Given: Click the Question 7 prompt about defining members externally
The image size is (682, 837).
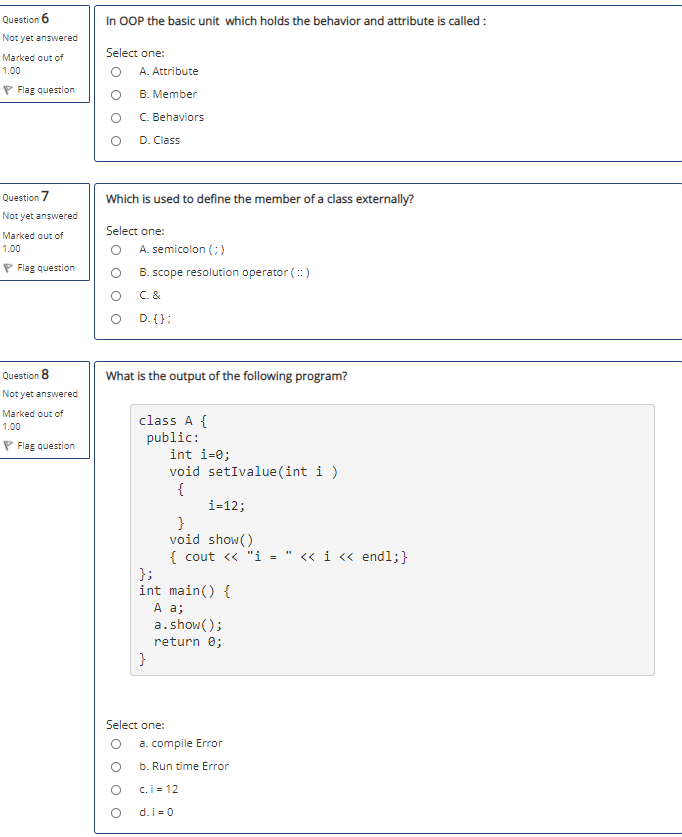Looking at the screenshot, I should pyautogui.click(x=259, y=199).
